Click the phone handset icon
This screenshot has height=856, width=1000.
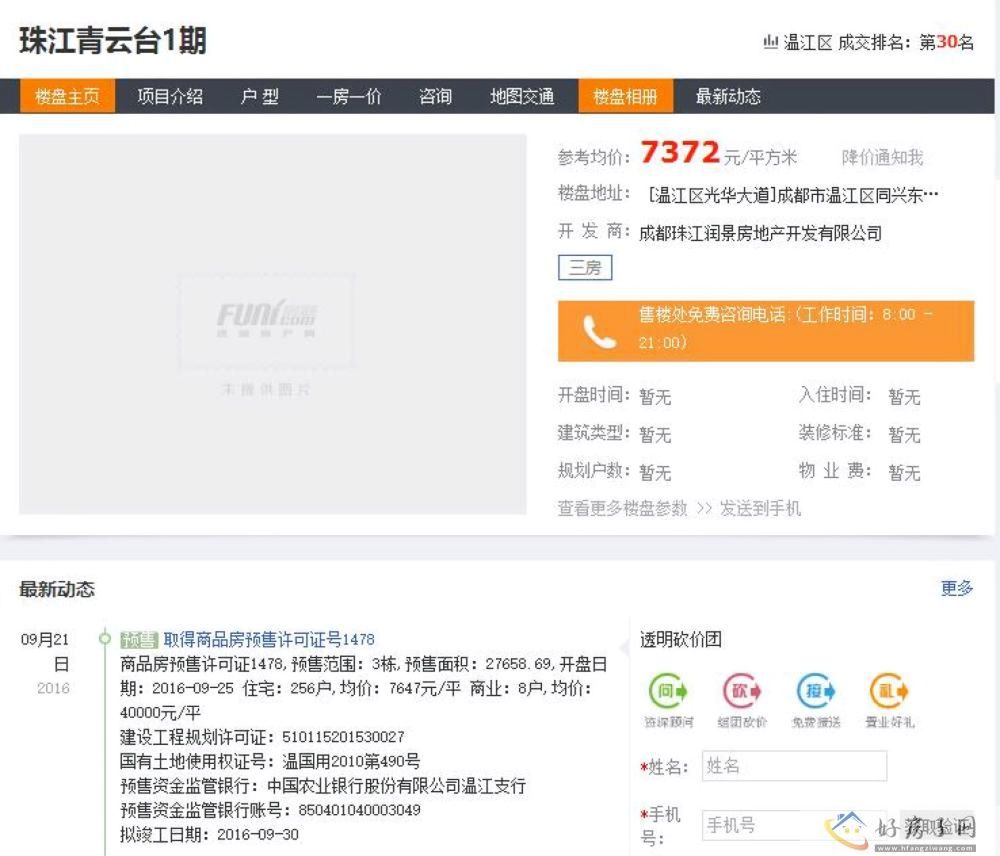(599, 332)
